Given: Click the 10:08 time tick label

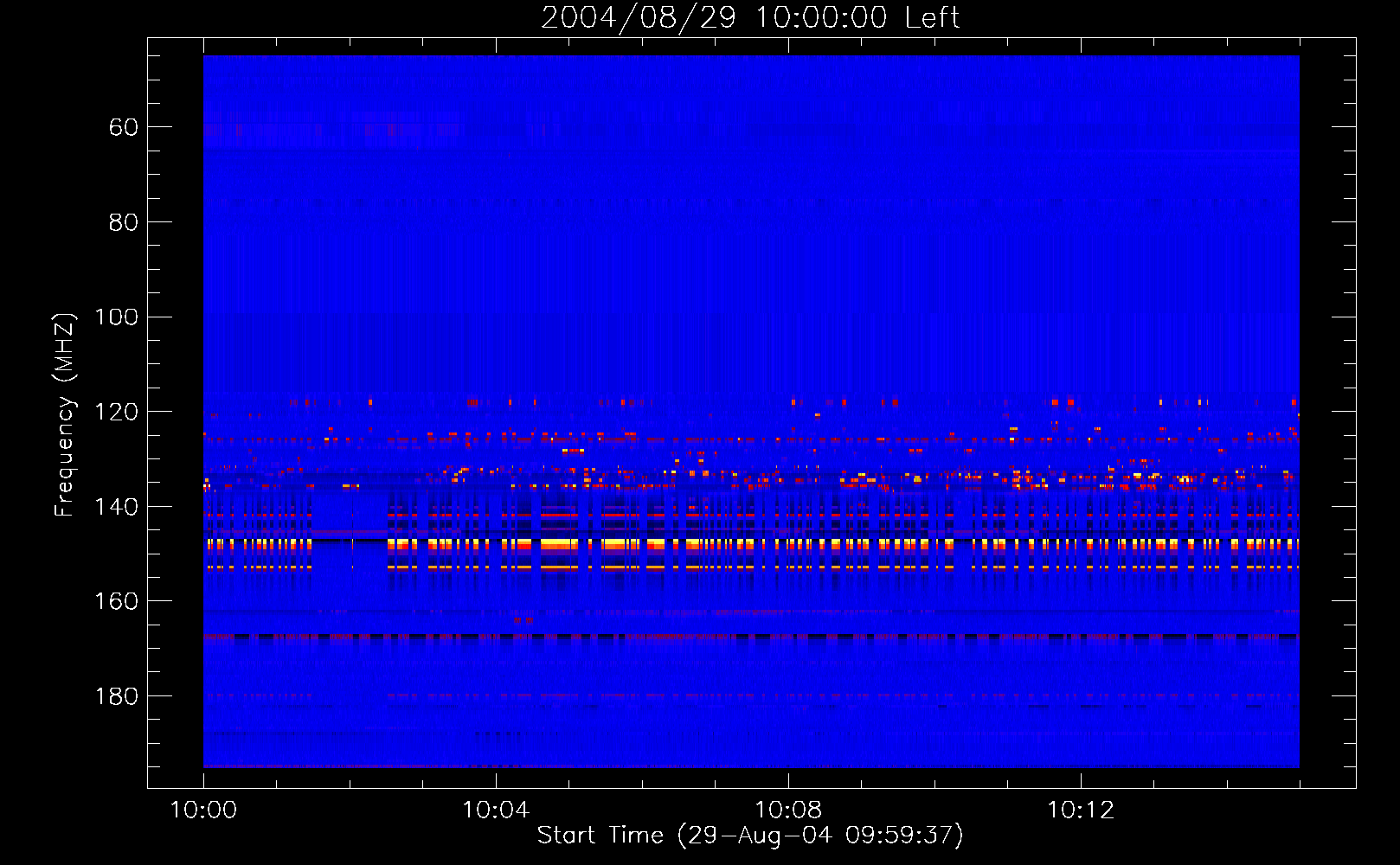Looking at the screenshot, I should coord(788,810).
